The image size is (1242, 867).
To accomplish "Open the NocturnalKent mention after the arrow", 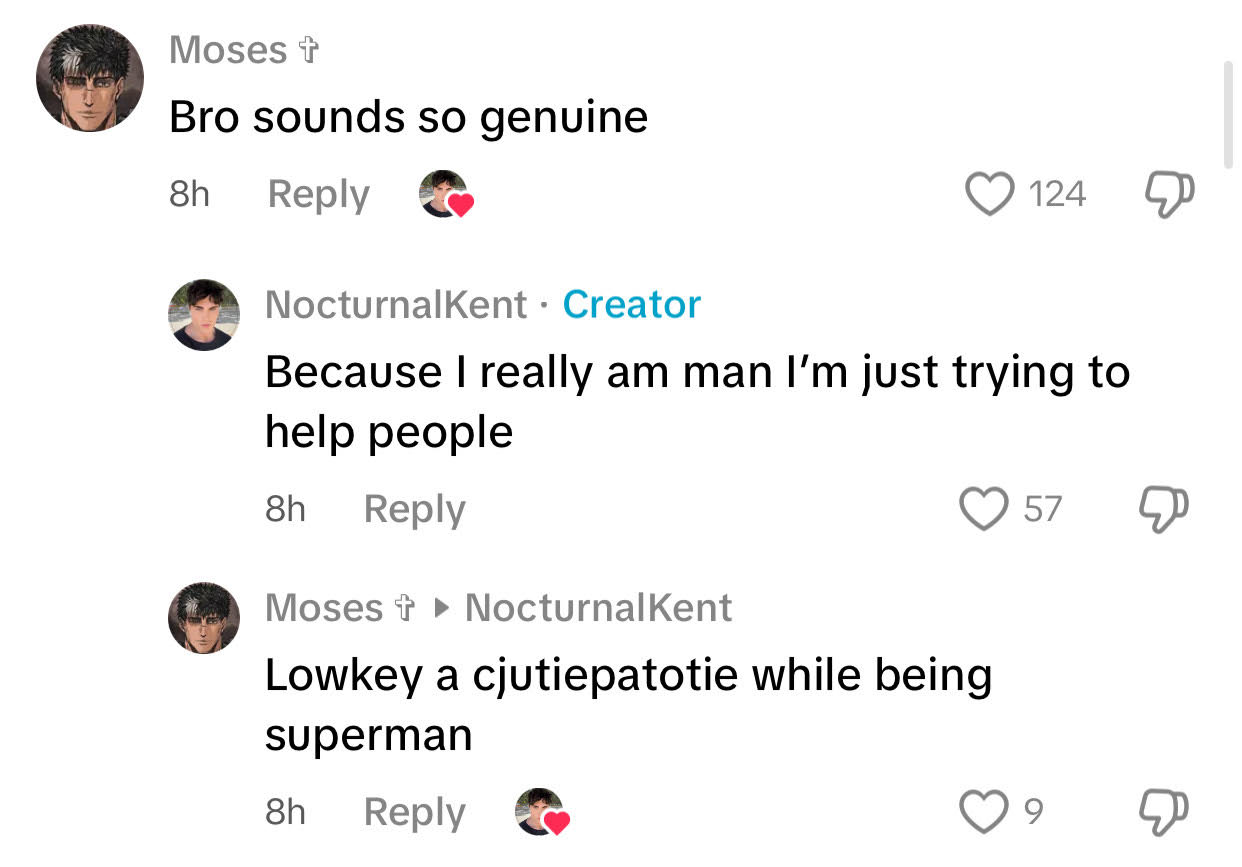I will [598, 607].
